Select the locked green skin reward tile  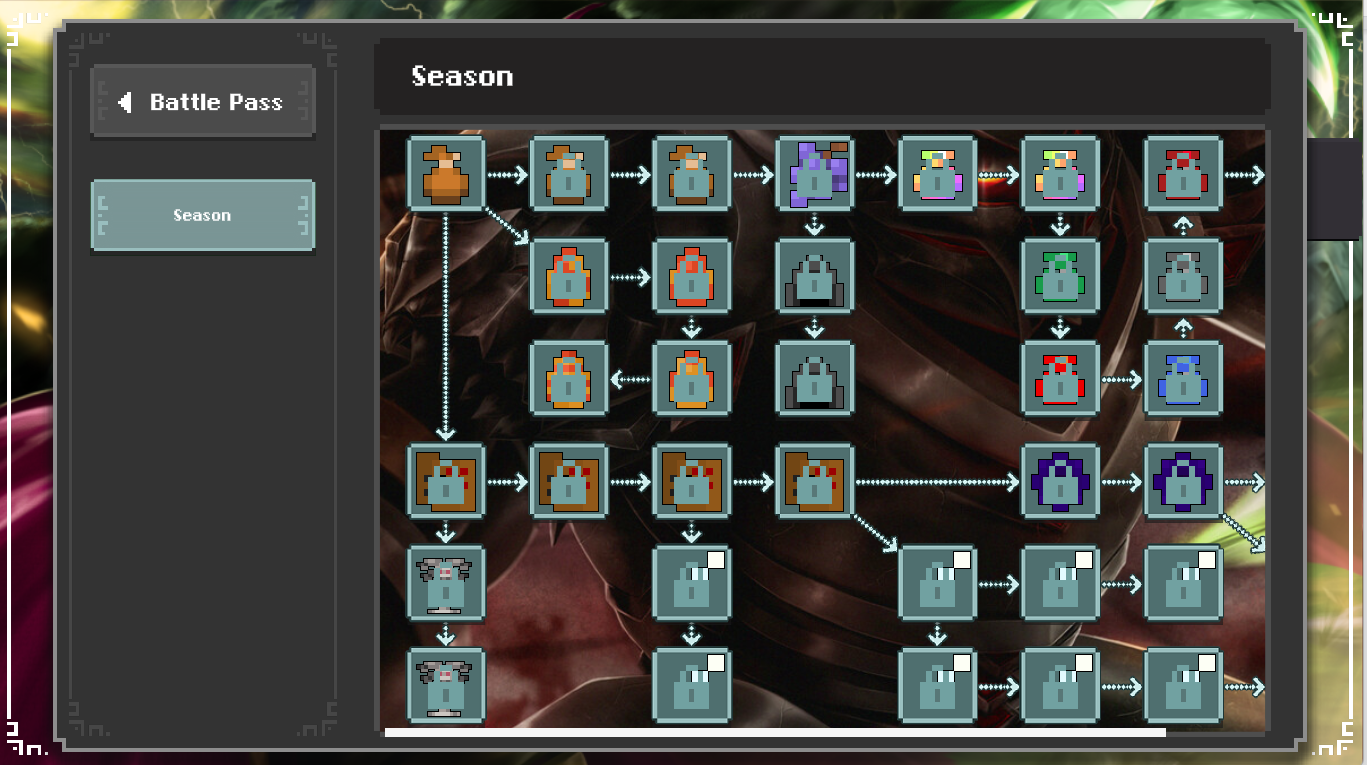point(1061,276)
